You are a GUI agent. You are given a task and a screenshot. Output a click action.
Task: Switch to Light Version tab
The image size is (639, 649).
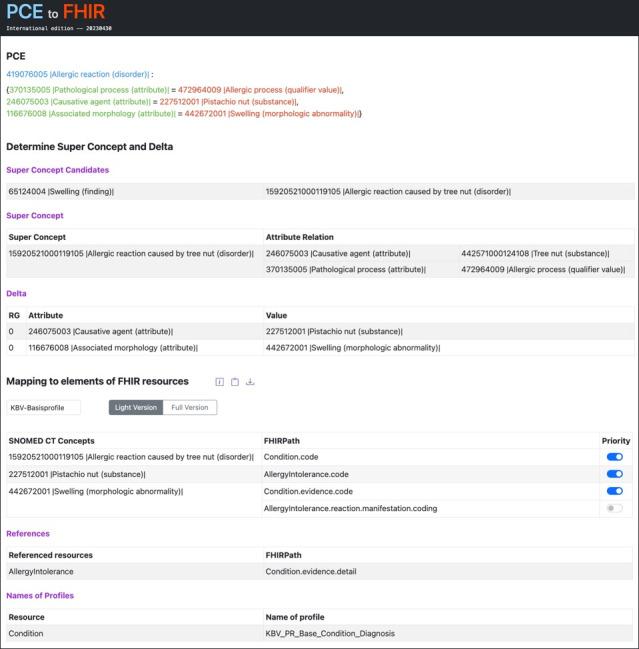135,408
